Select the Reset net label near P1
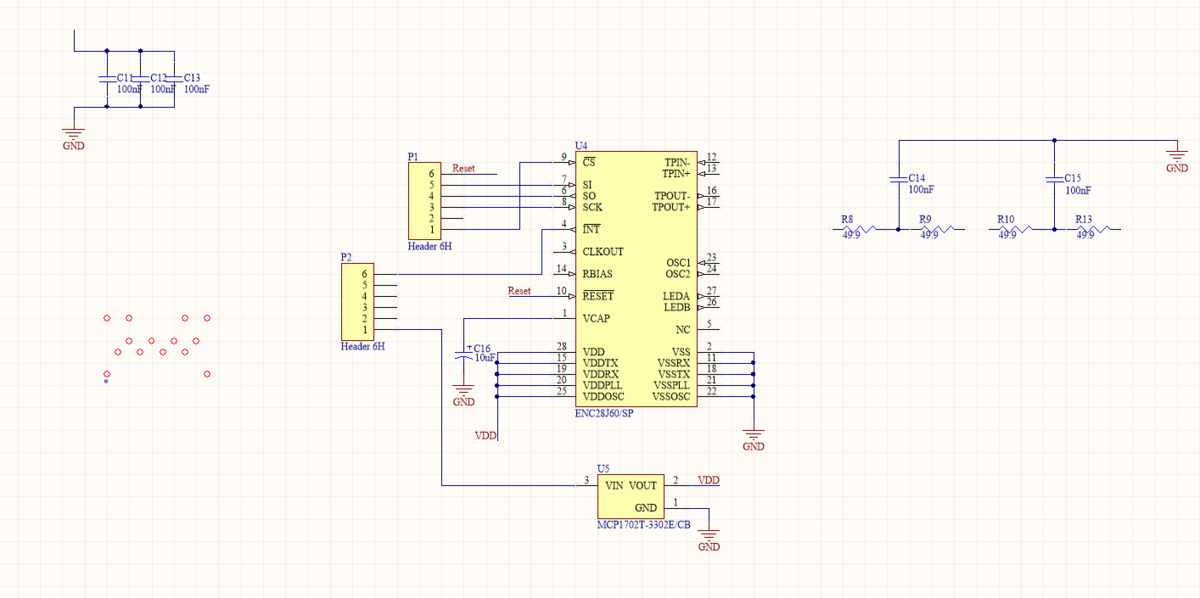Image resolution: width=1200 pixels, height=598 pixels. click(463, 169)
